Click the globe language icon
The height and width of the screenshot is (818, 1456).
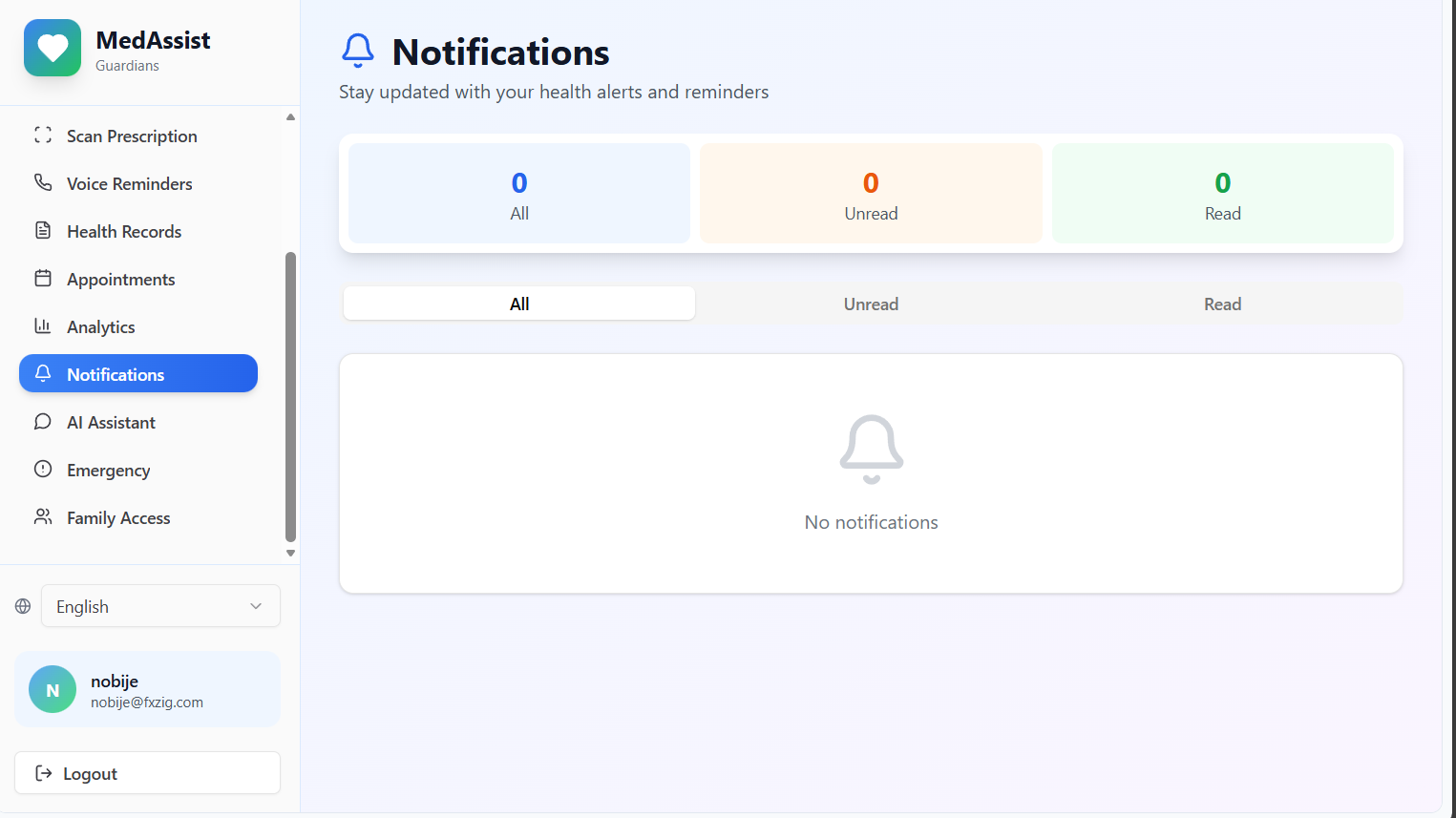pos(23,606)
